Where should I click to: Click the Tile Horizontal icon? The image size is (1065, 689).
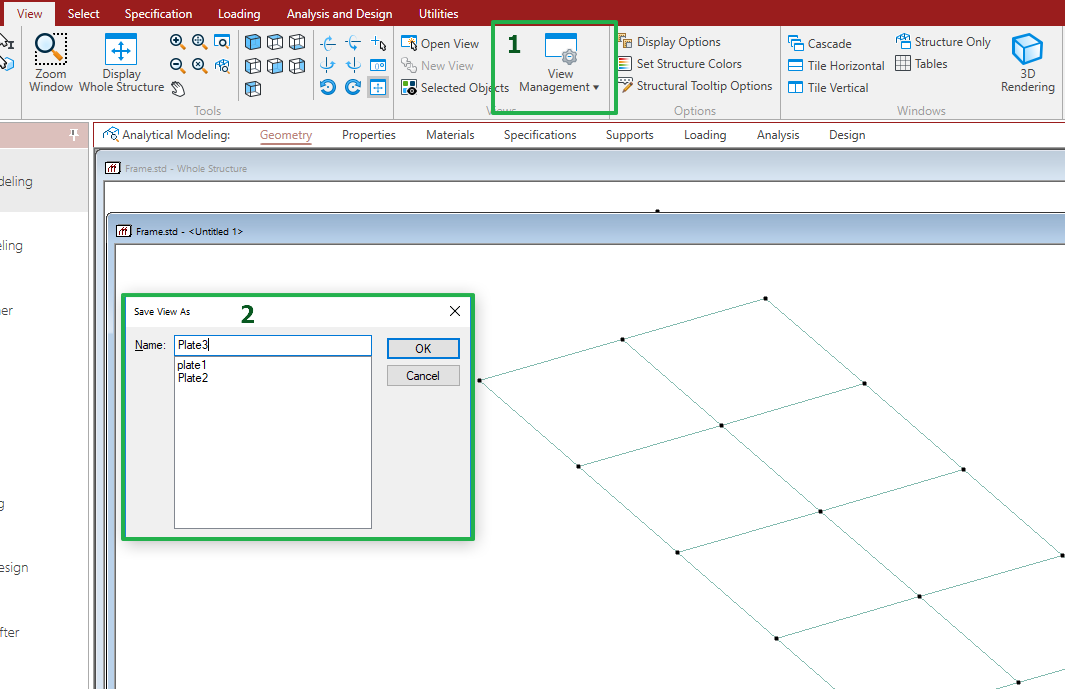pos(796,66)
